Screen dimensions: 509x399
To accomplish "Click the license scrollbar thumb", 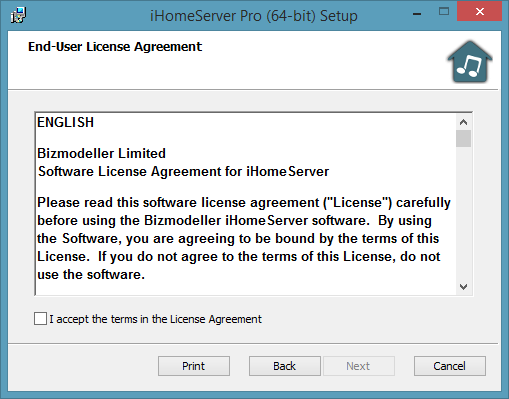I will pyautogui.click(x=463, y=139).
